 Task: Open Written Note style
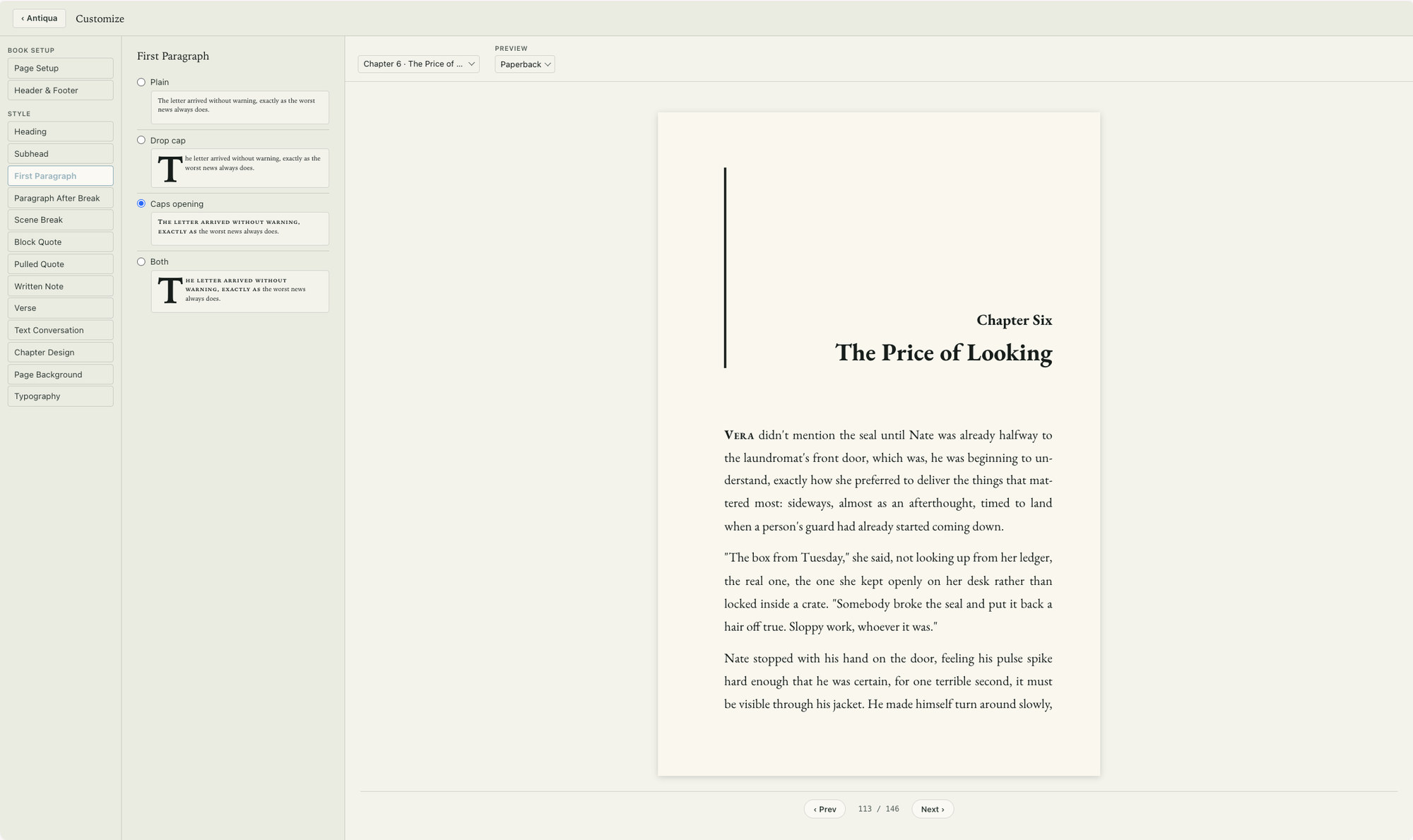[x=60, y=286]
